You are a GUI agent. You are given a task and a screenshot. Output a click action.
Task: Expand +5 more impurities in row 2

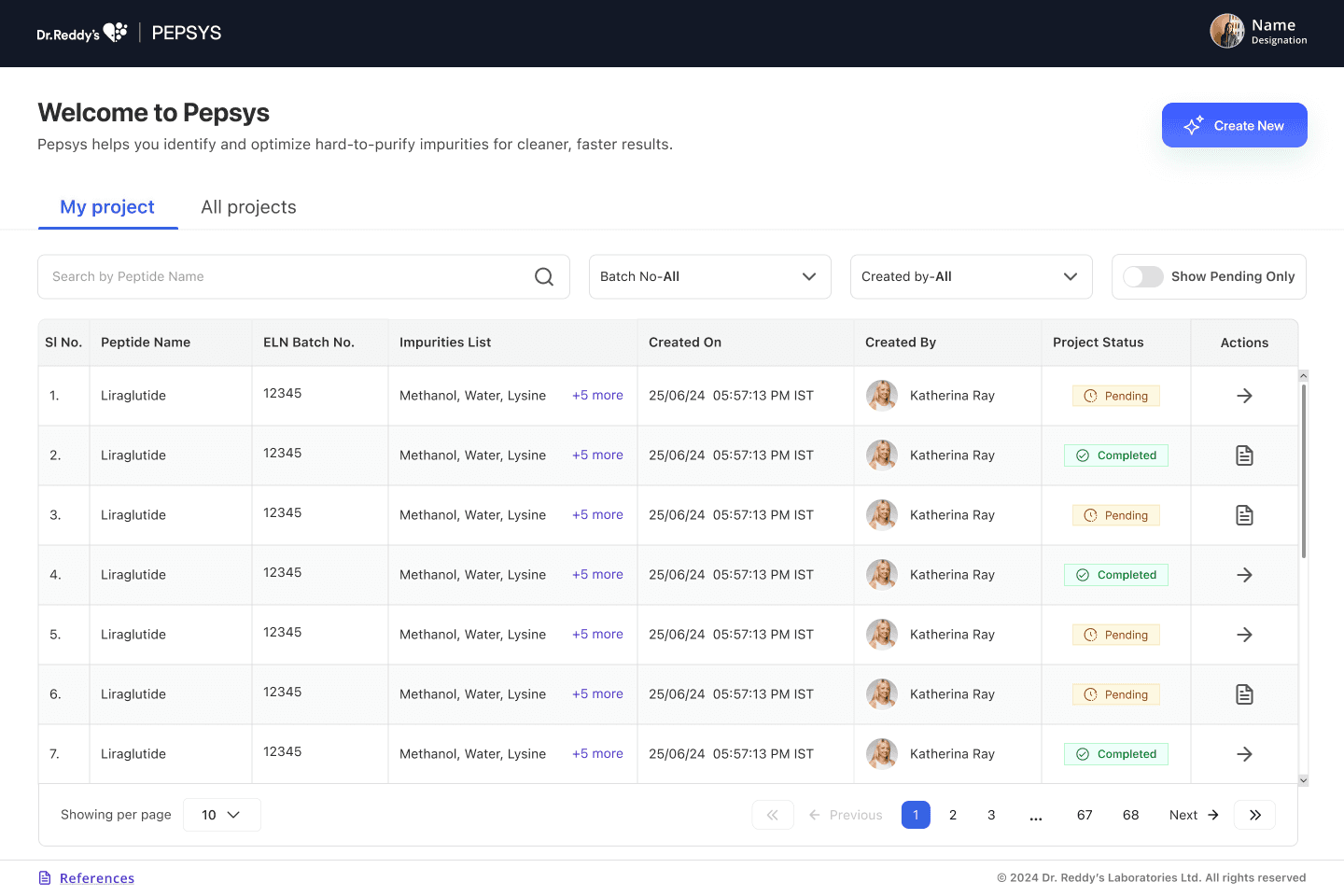[597, 455]
